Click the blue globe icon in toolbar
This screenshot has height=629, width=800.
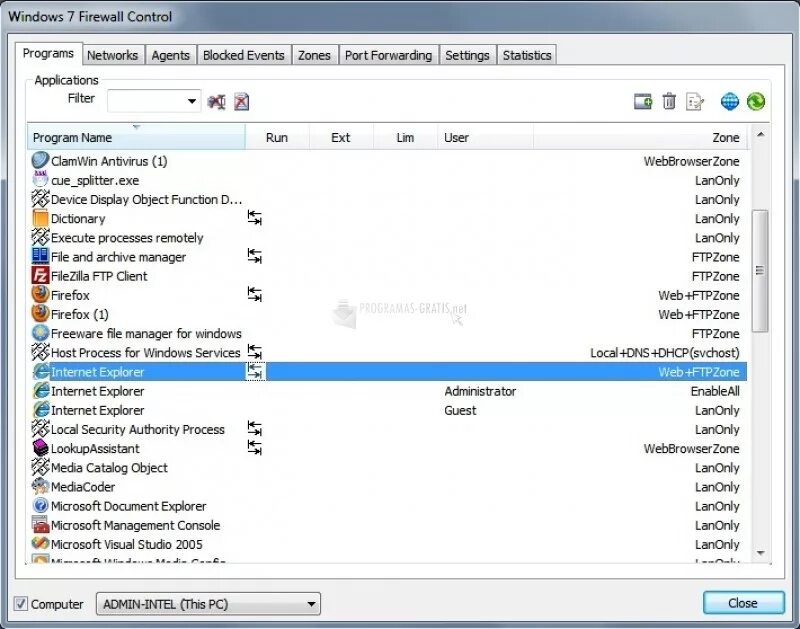point(730,102)
